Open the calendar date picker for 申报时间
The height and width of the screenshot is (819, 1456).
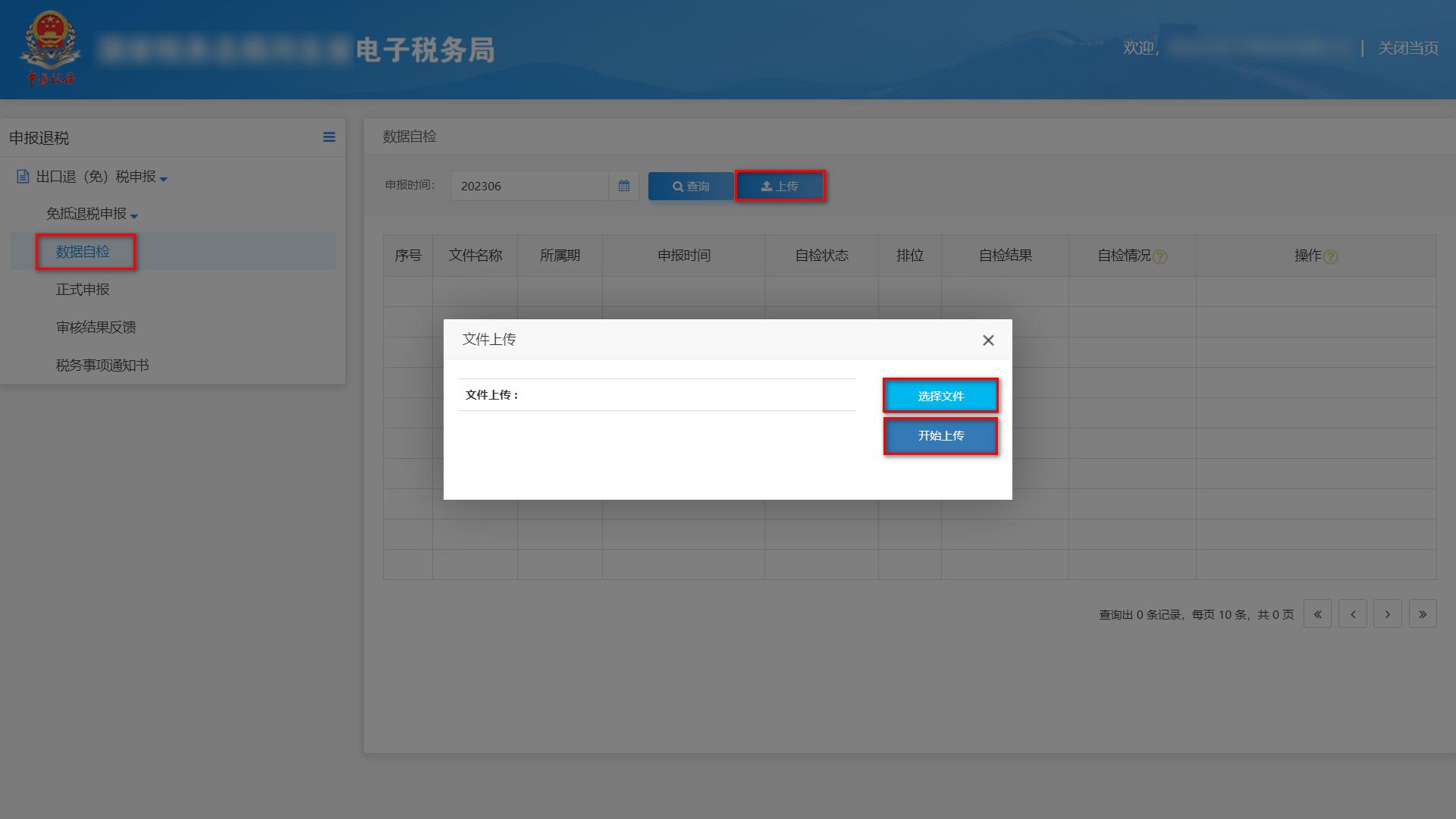click(623, 186)
